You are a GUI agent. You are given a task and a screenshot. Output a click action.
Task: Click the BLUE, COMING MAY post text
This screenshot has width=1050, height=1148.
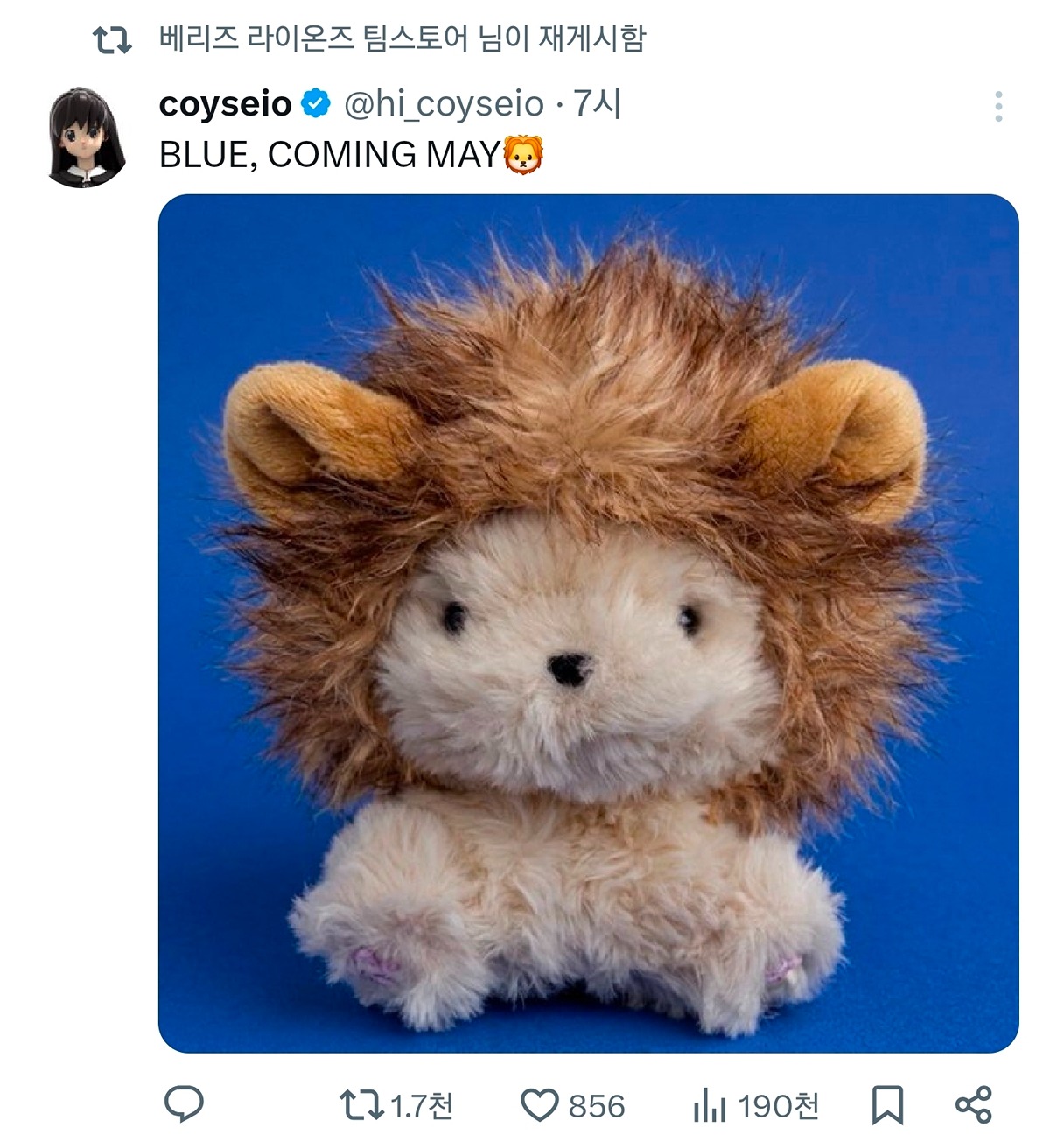coord(329,155)
